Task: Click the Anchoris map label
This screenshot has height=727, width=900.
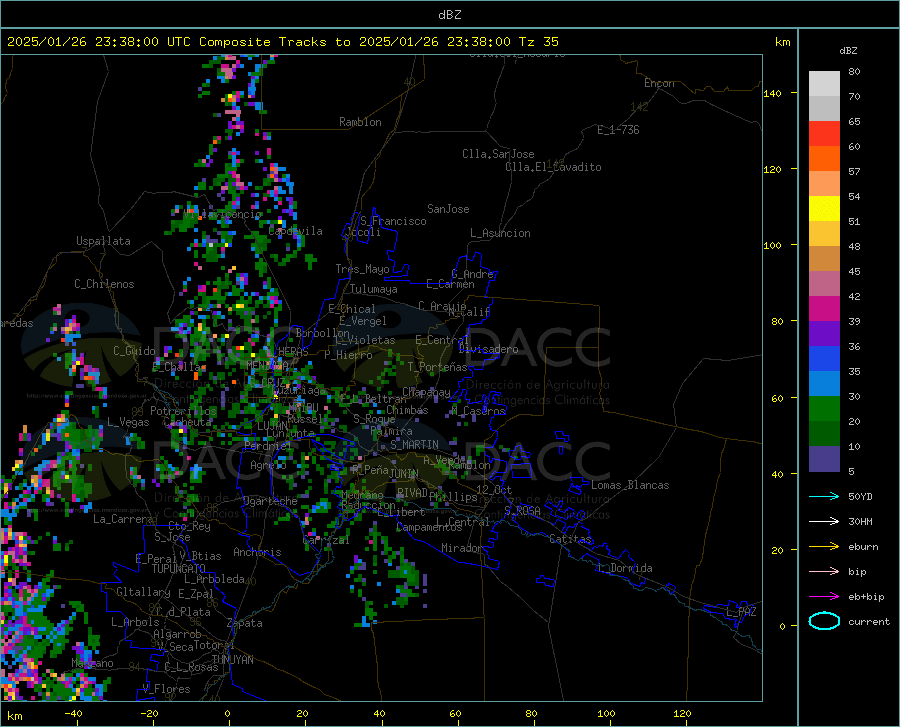Action: 257,552
